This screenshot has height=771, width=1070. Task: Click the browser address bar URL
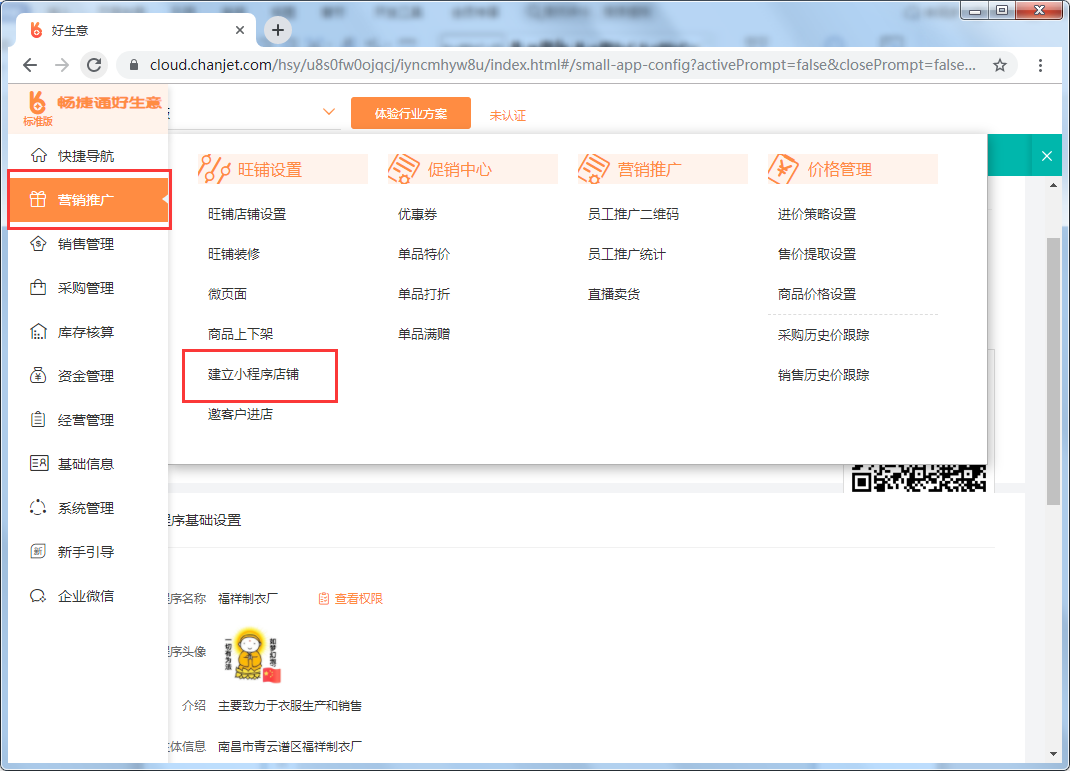[x=562, y=65]
